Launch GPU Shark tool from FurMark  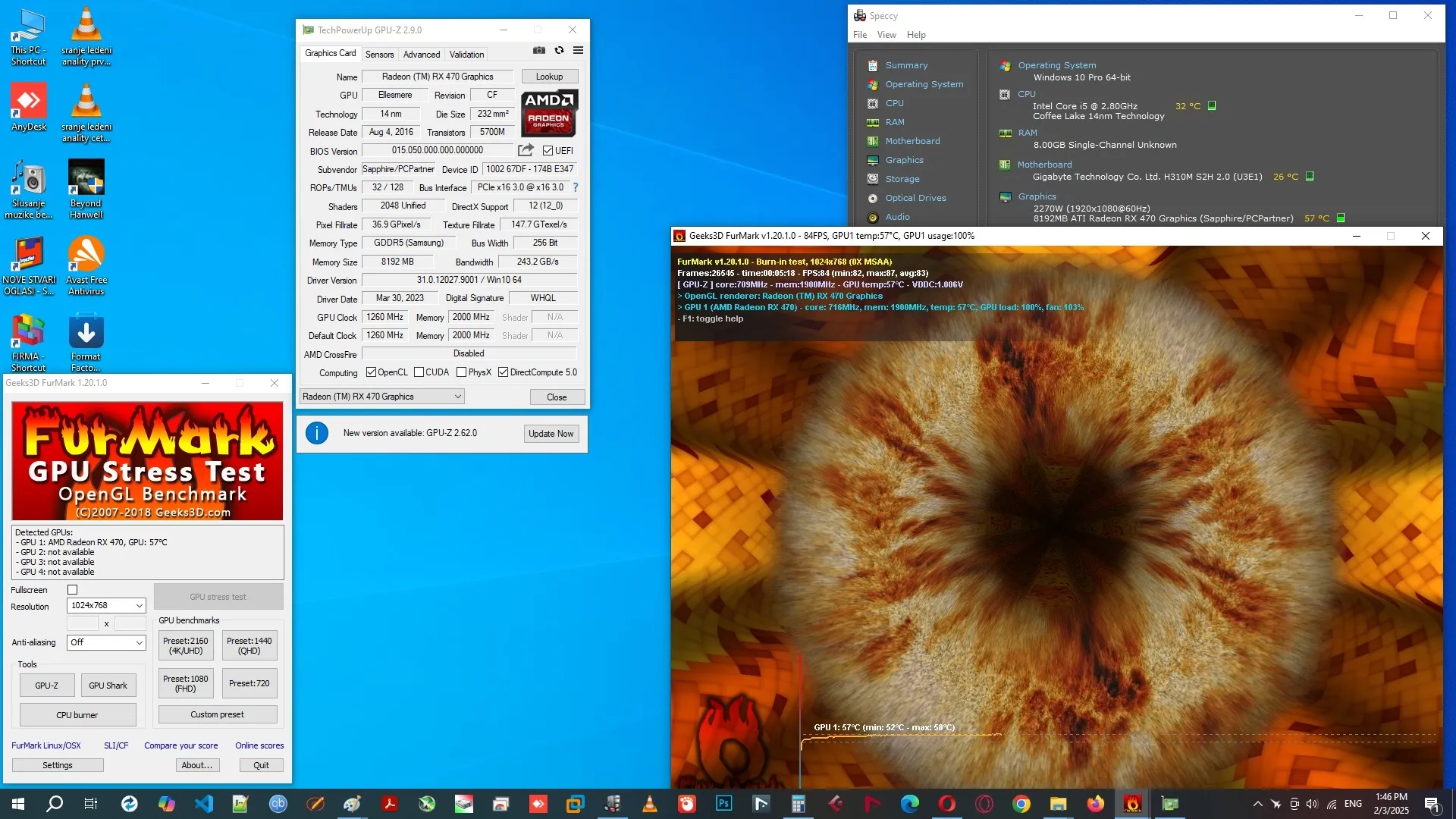coord(108,686)
